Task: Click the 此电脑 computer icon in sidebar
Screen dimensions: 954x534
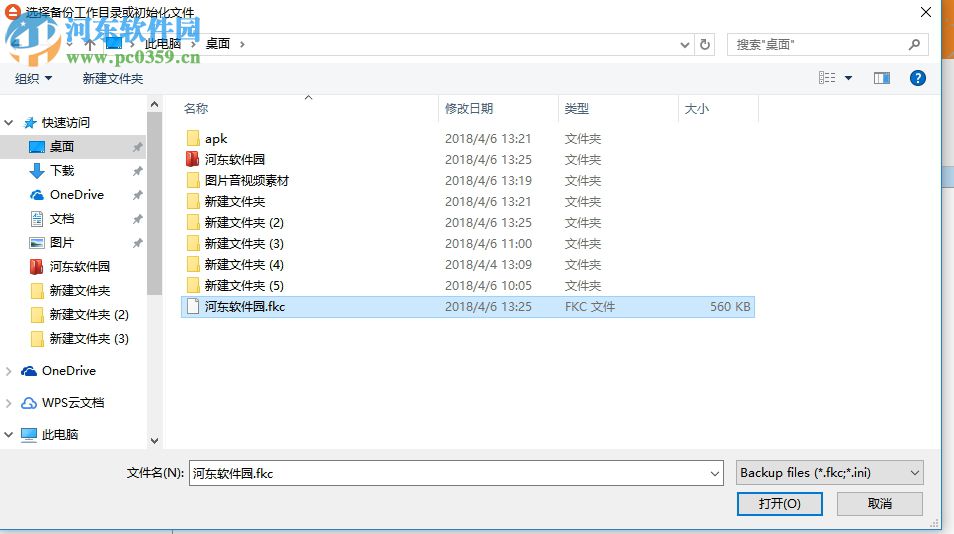Action: pyautogui.click(x=29, y=434)
